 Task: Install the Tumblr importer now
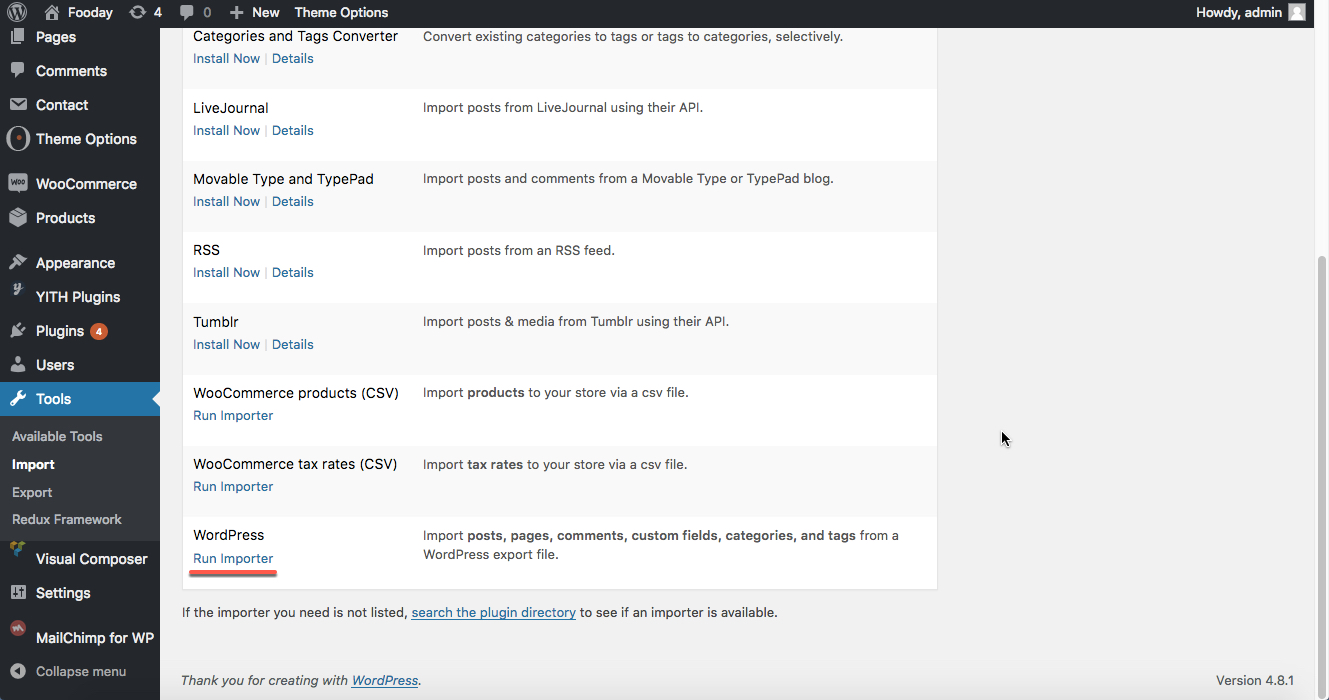point(226,344)
